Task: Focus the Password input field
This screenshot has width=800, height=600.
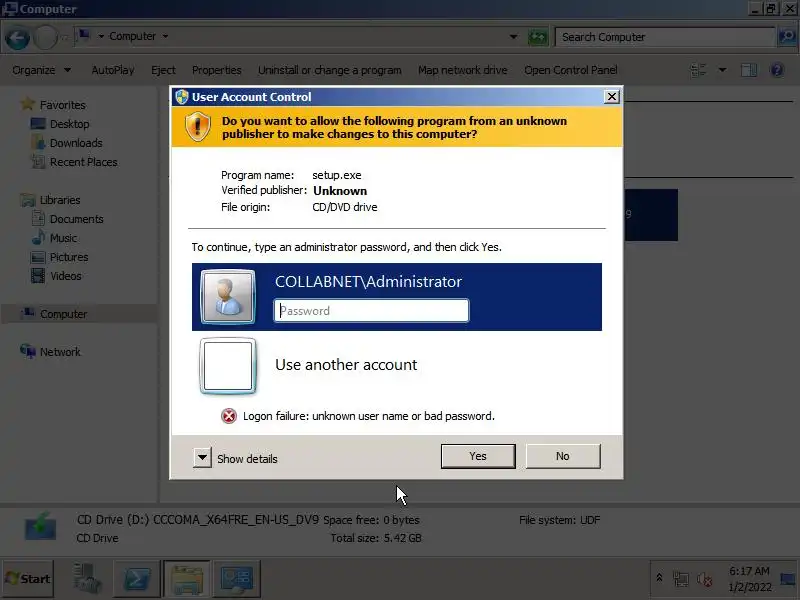Action: [x=371, y=311]
